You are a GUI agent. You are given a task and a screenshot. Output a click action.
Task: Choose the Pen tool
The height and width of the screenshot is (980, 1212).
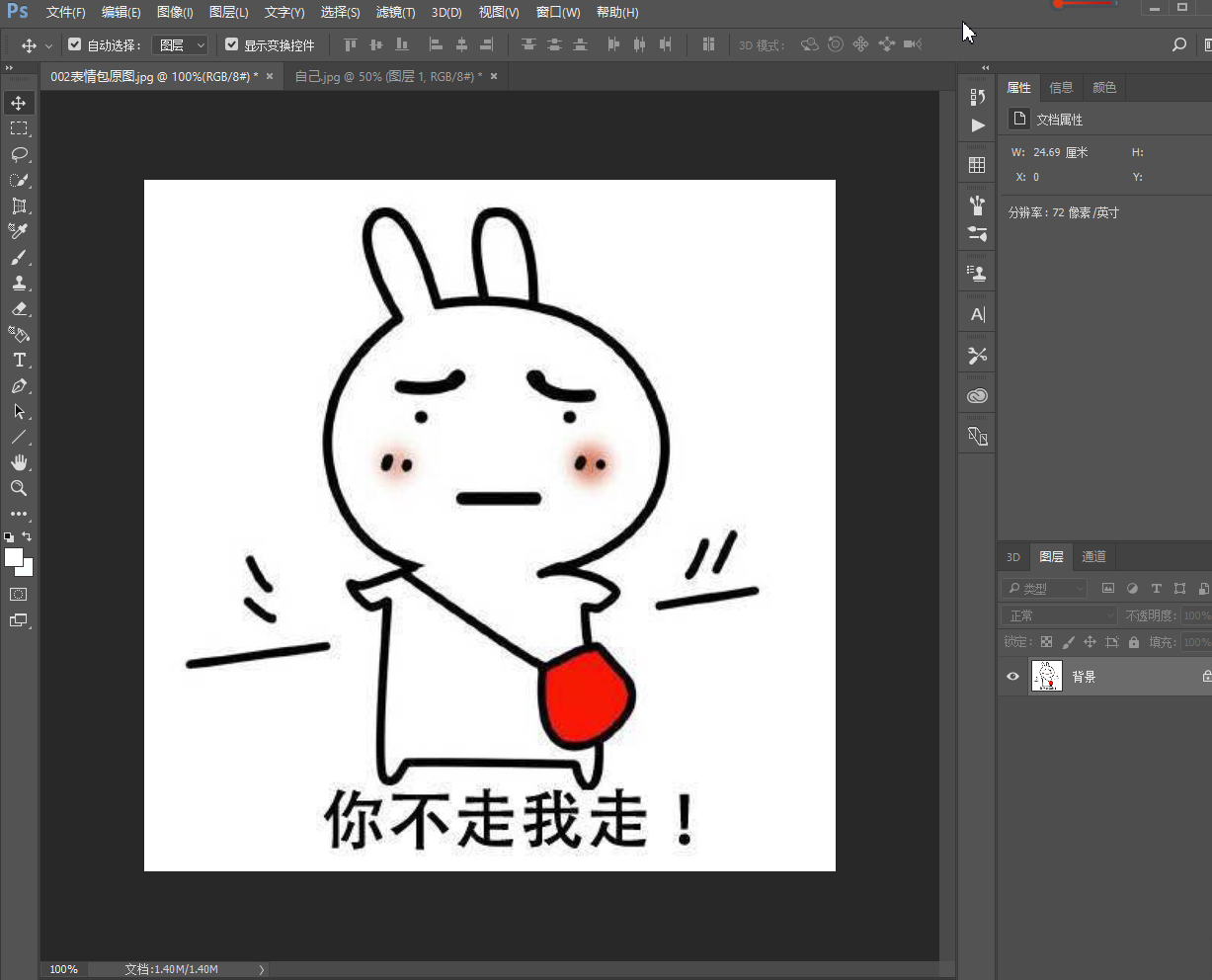point(20,385)
